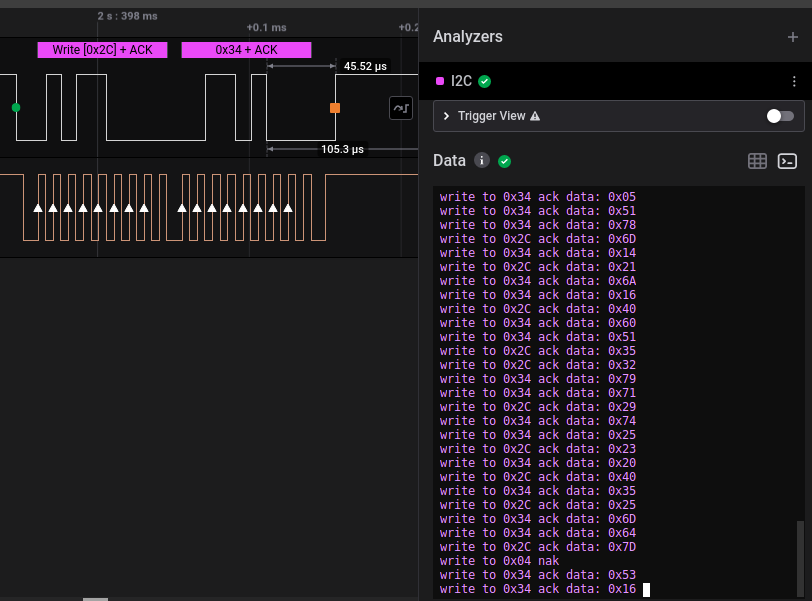Viewport: 812px width, 601px height.
Task: Click the Trigger View warning triangle icon
Action: 535,116
